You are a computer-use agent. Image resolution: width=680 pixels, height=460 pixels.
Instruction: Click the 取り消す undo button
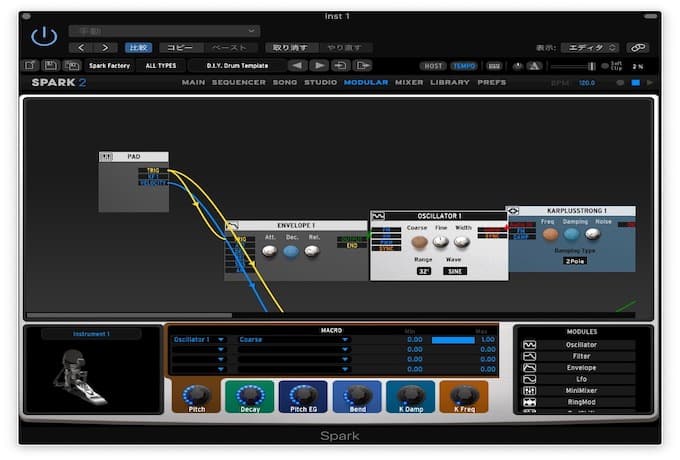pyautogui.click(x=290, y=48)
